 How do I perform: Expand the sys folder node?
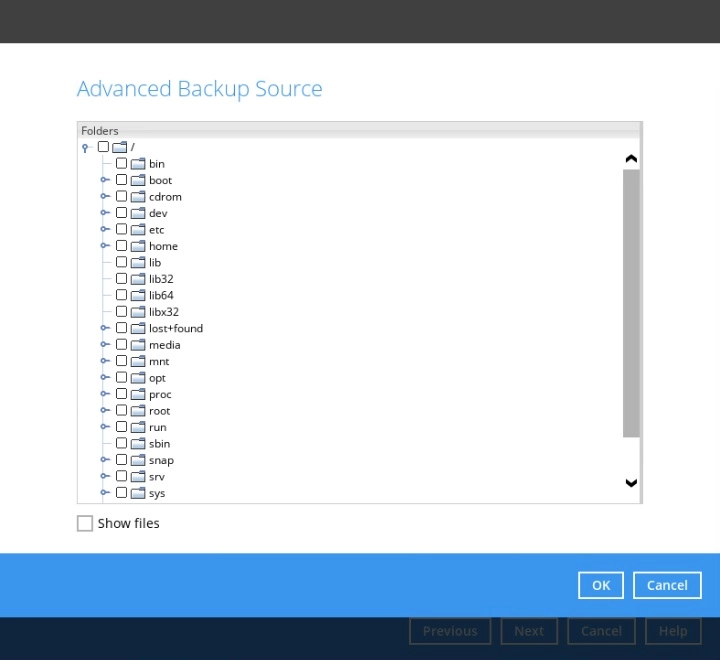click(x=105, y=493)
